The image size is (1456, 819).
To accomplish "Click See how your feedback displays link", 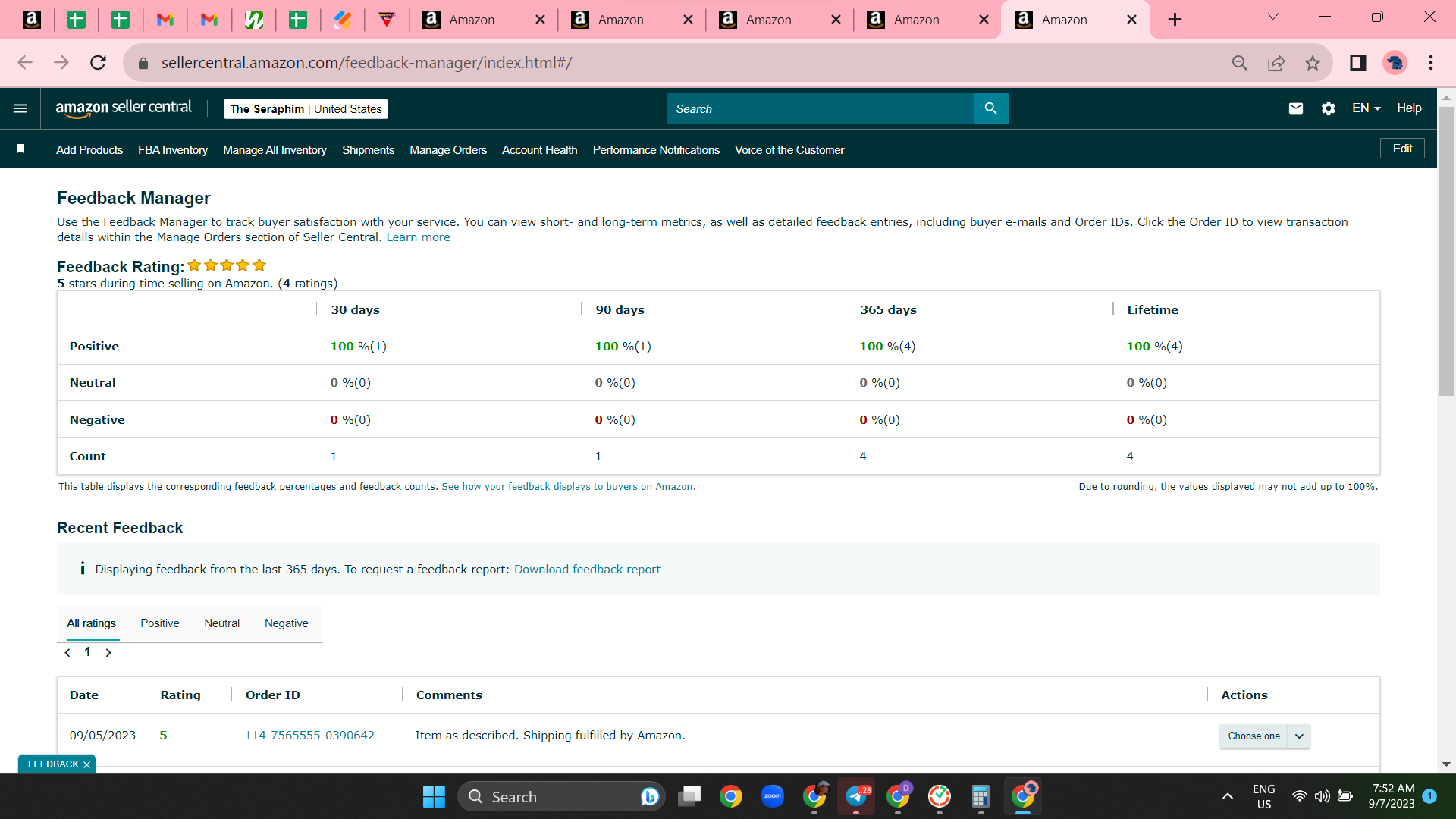I will (568, 487).
